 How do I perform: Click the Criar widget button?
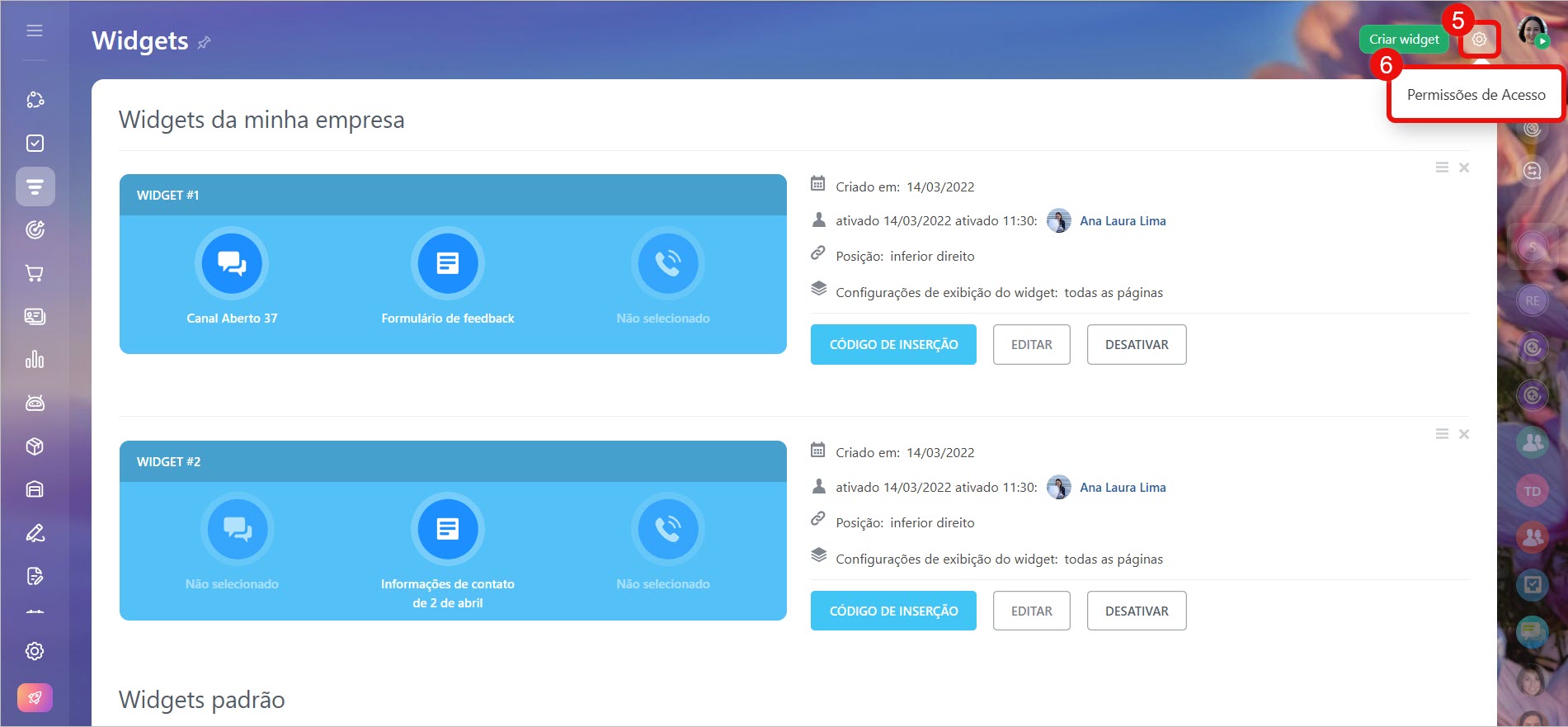1403,40
